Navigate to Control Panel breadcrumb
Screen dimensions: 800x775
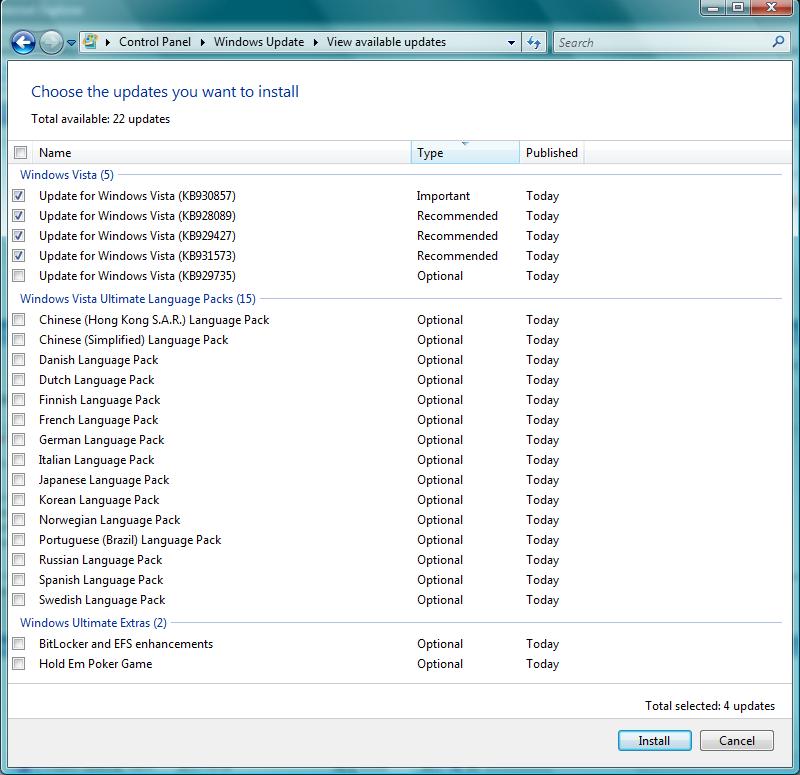155,42
